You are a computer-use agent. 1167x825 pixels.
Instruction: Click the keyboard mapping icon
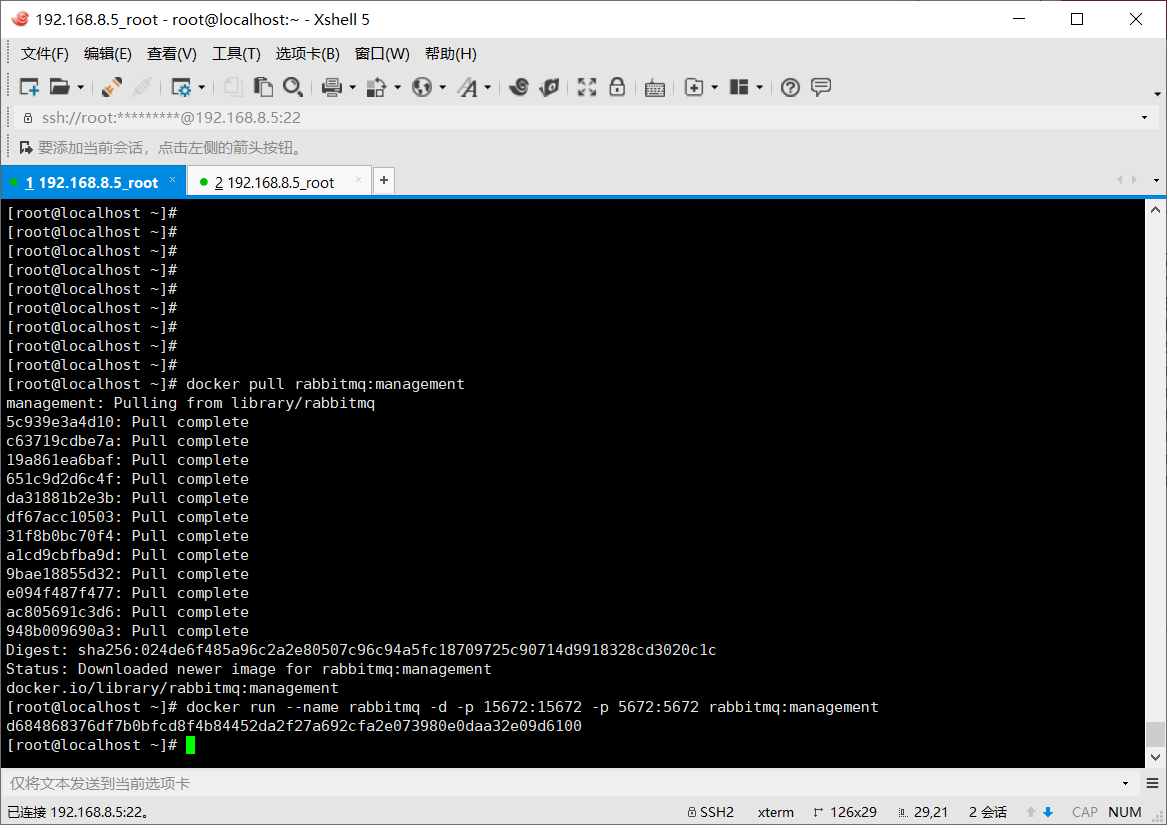[x=655, y=88]
